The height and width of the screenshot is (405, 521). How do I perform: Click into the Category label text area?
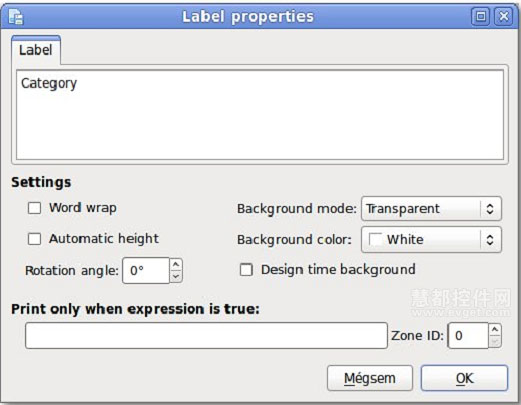click(x=260, y=115)
